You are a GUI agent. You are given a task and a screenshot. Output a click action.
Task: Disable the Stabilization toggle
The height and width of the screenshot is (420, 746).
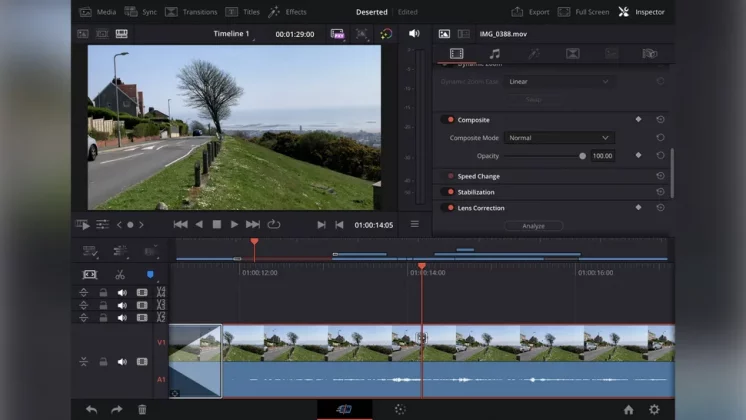click(x=450, y=192)
